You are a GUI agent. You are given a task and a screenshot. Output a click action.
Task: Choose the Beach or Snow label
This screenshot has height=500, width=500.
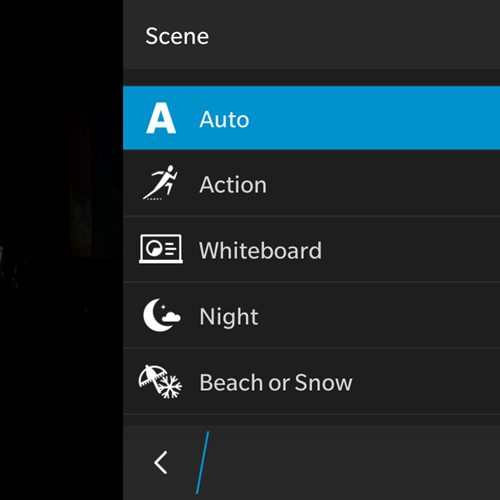[276, 382]
